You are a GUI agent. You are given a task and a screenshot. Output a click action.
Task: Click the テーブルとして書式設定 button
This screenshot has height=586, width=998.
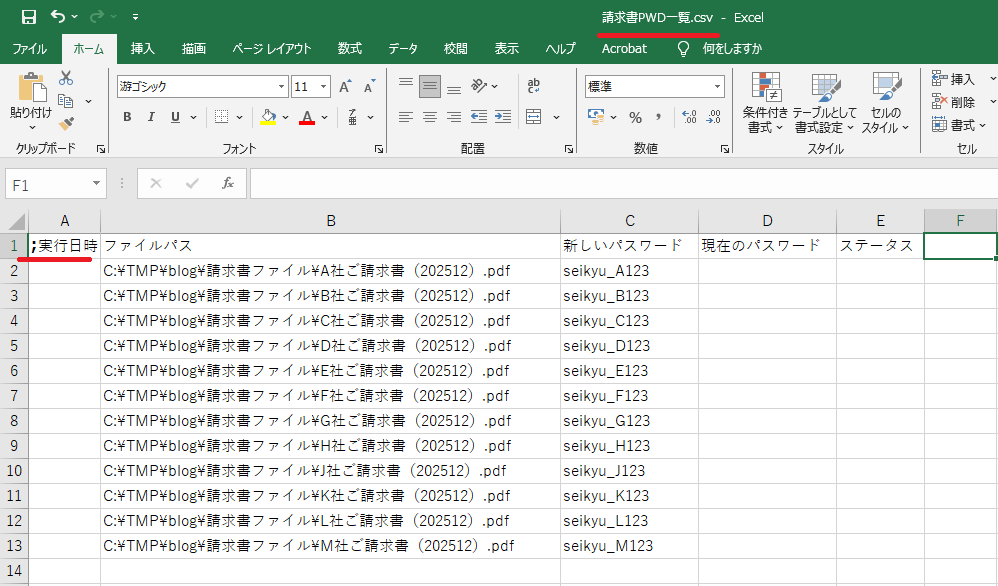pos(825,104)
